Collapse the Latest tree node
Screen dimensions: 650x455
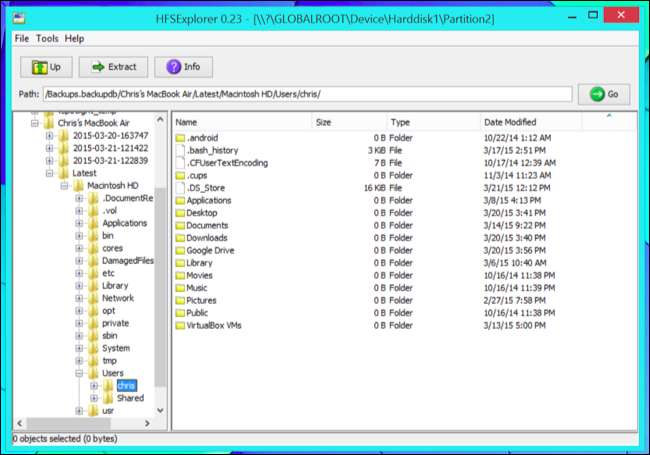pos(49,173)
